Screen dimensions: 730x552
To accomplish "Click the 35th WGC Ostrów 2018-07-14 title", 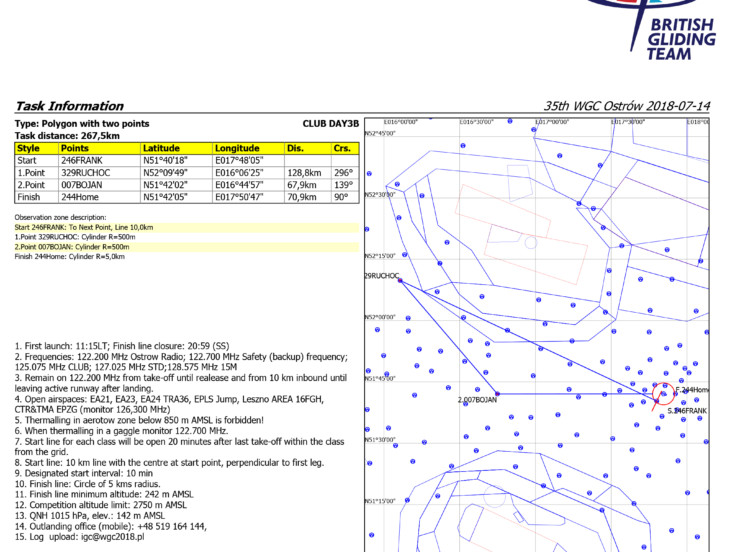I will 626,106.
